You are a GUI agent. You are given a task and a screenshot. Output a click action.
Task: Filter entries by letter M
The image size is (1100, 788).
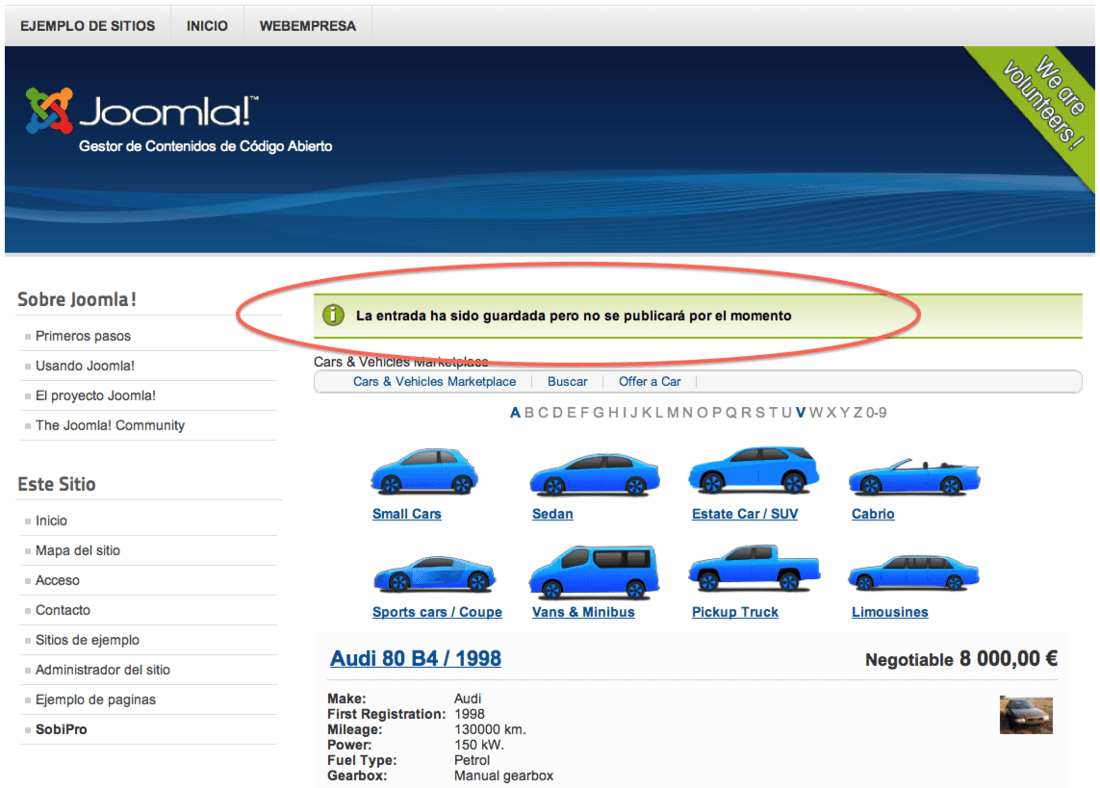pyautogui.click(x=673, y=413)
